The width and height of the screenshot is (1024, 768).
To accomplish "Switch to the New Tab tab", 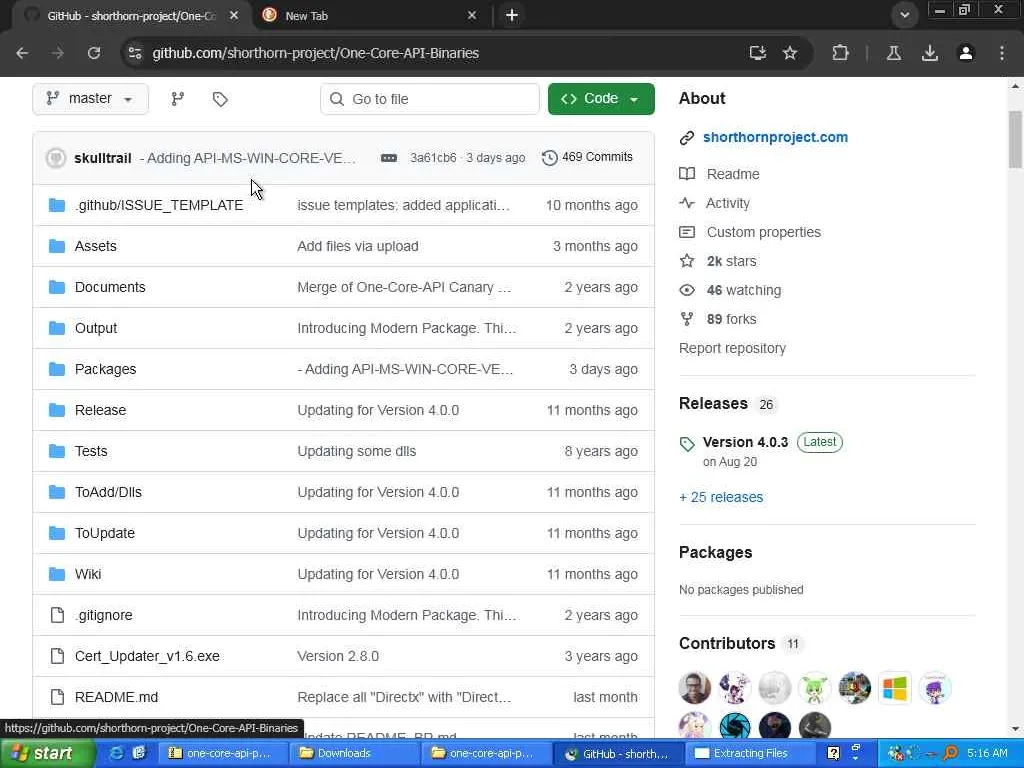I will [371, 15].
